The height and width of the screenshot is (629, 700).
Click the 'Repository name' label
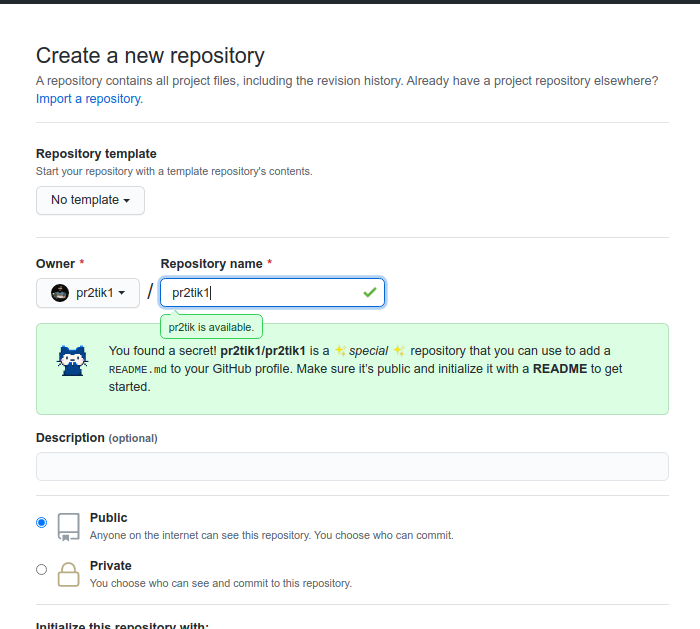pos(212,264)
